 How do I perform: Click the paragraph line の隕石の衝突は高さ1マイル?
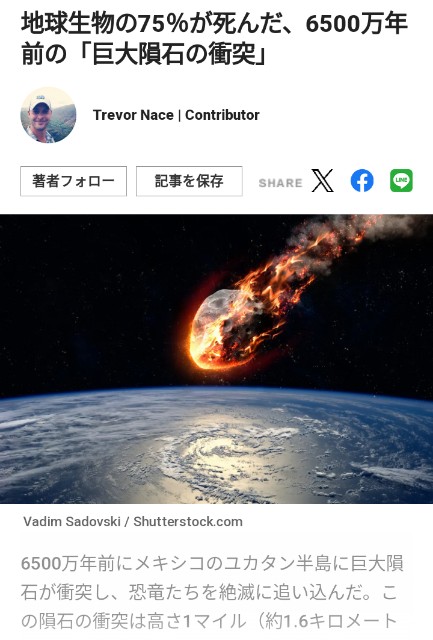coord(209,621)
